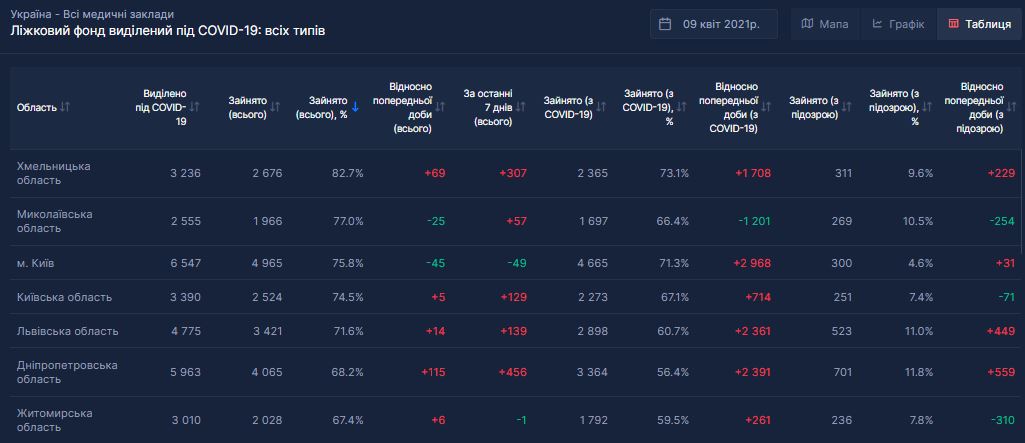Sort by За останні 7 днів column icon
The image size is (1025, 443).
pyautogui.click(x=520, y=107)
